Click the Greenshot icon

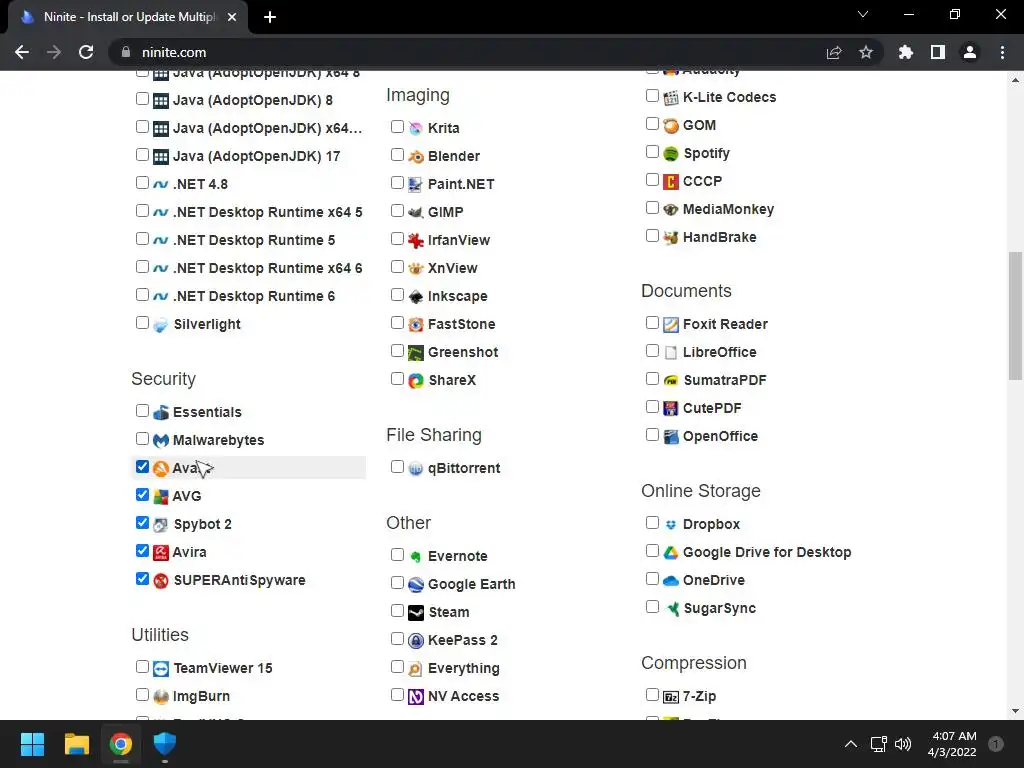[415, 353]
